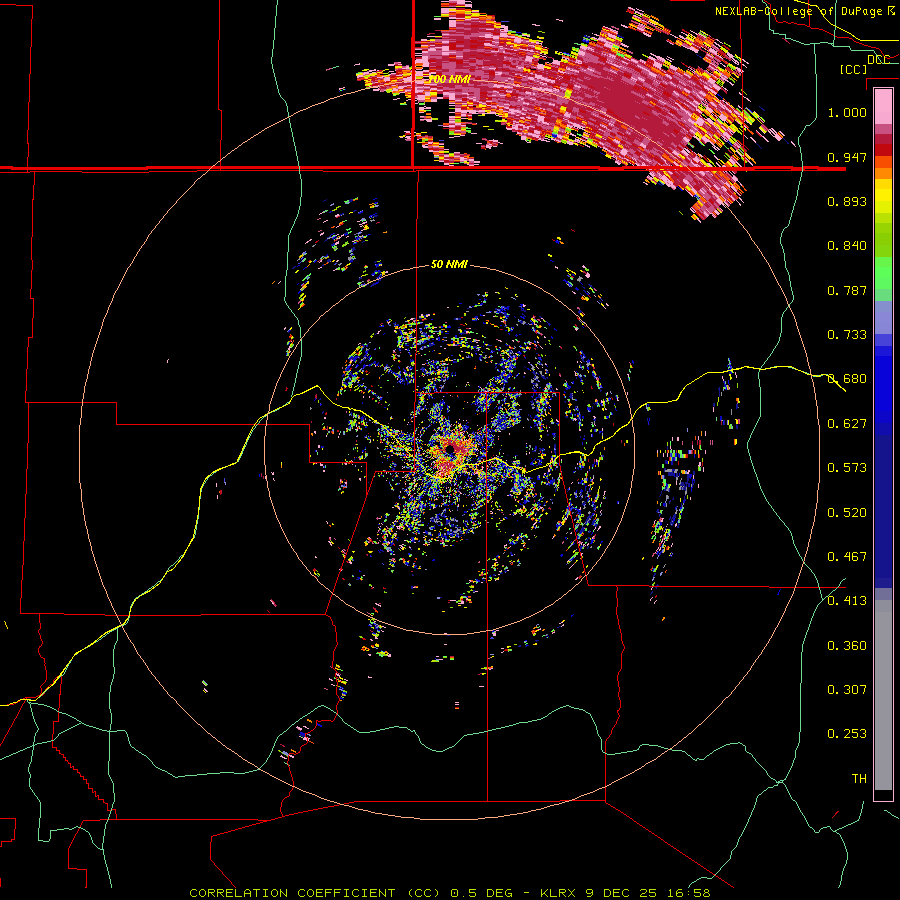This screenshot has width=900, height=900.
Task: Click the 0.413 scale label
Action: [847, 601]
